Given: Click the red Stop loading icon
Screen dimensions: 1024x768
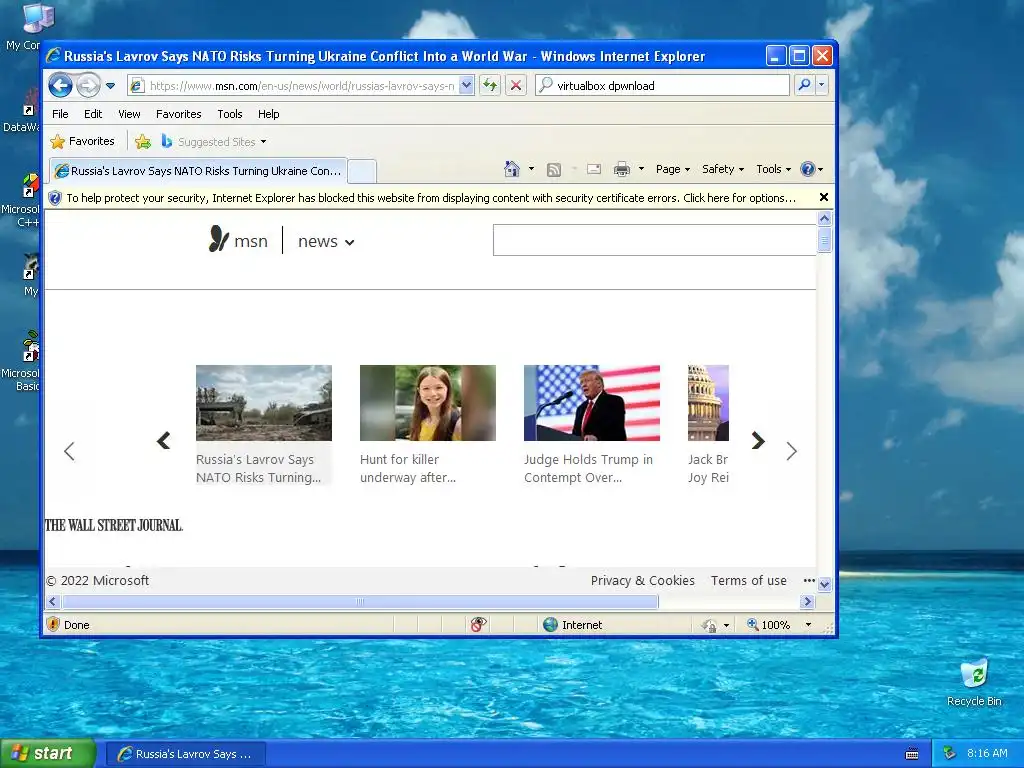Looking at the screenshot, I should (516, 86).
